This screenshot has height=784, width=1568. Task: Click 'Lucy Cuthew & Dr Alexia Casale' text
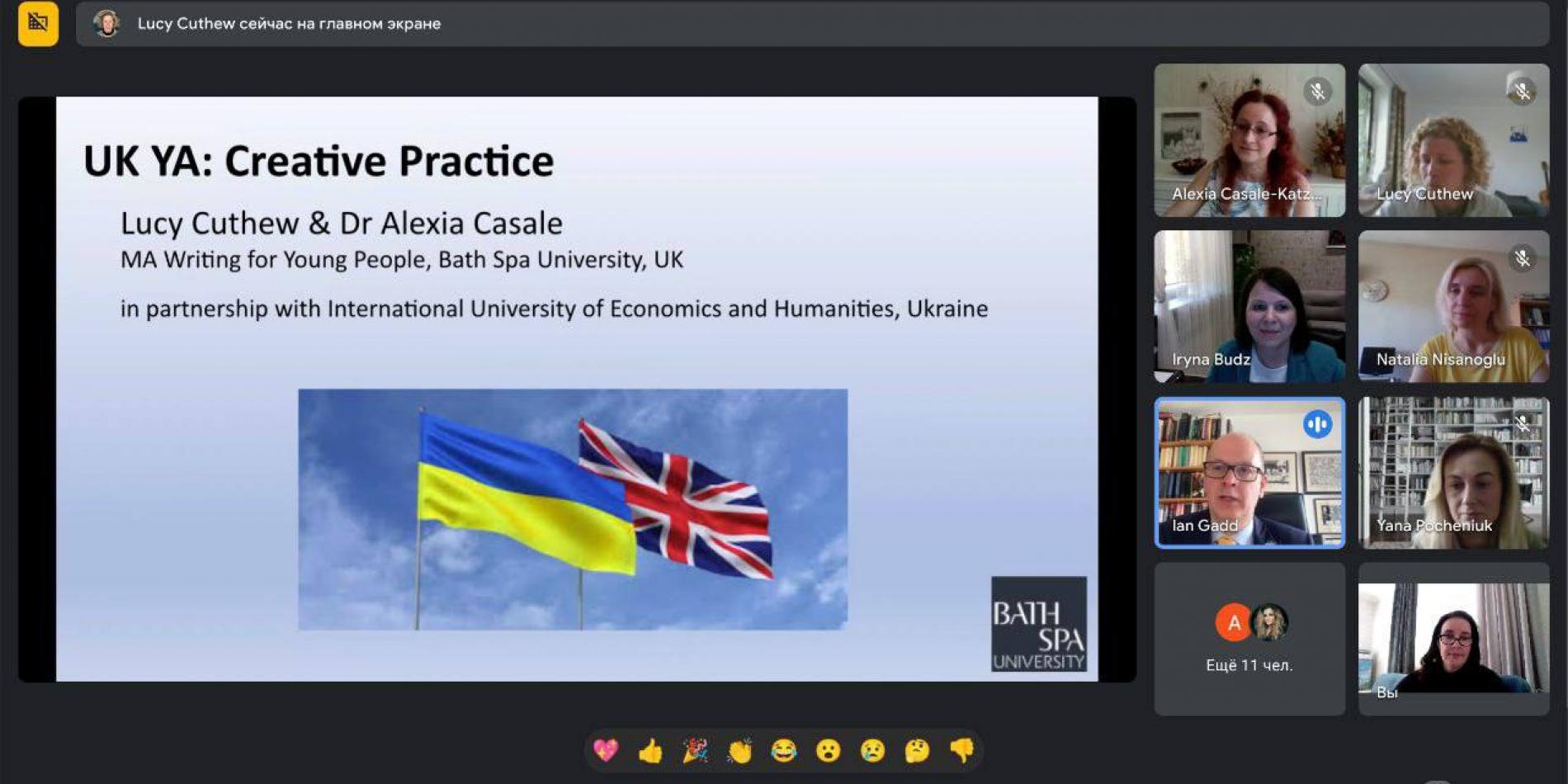click(x=342, y=223)
